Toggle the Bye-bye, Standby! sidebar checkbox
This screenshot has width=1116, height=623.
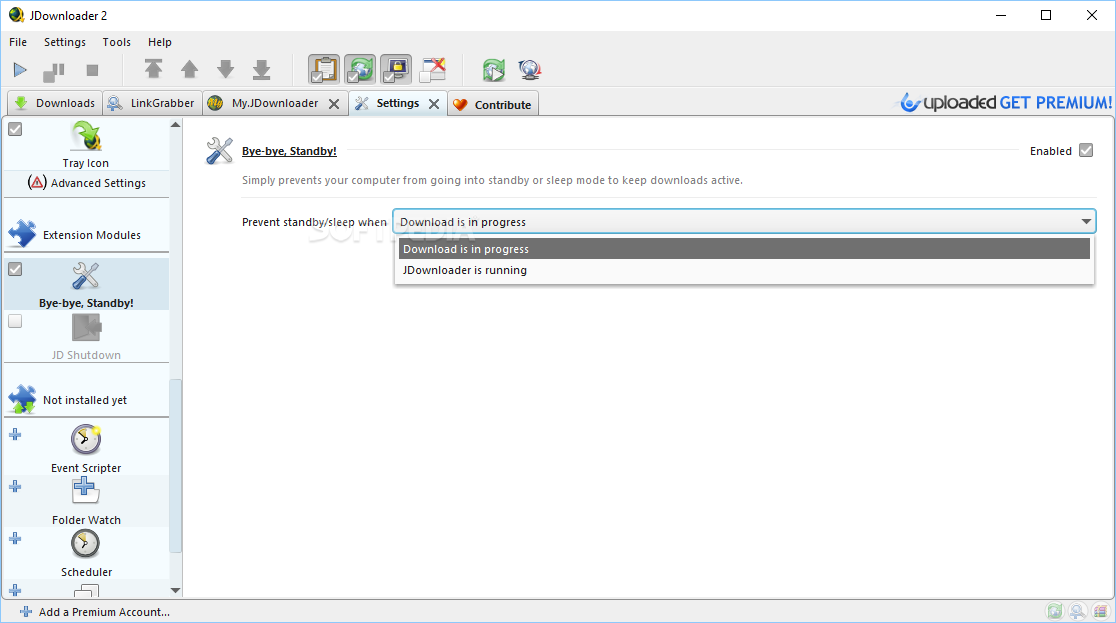(x=15, y=269)
